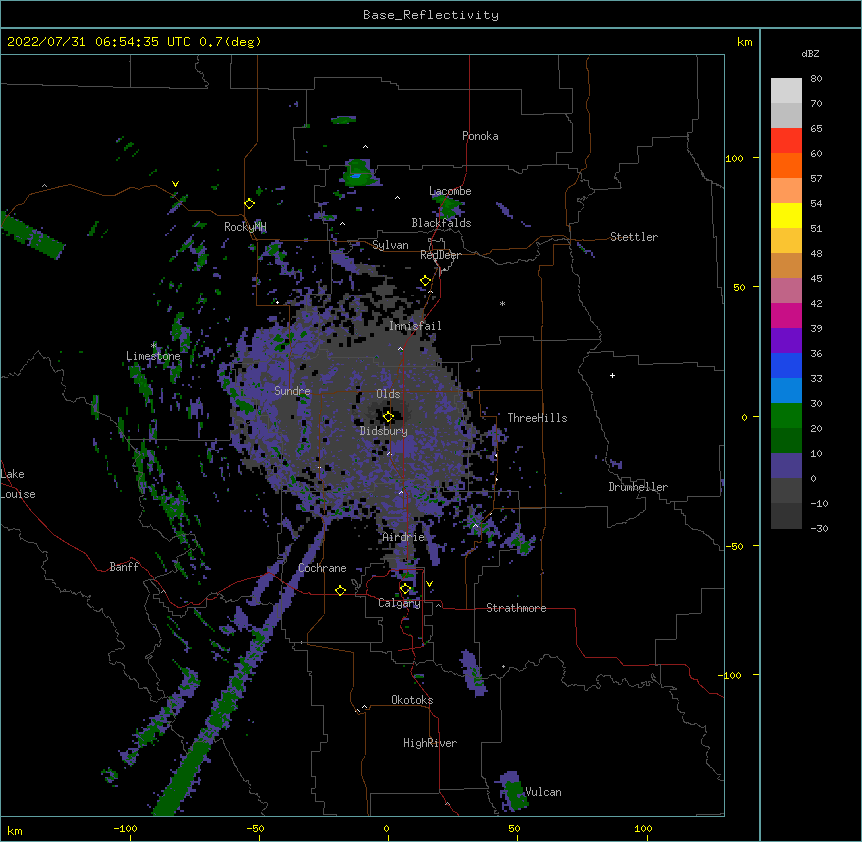The image size is (862, 842).
Task: Click the Banff label
Action: click(124, 567)
